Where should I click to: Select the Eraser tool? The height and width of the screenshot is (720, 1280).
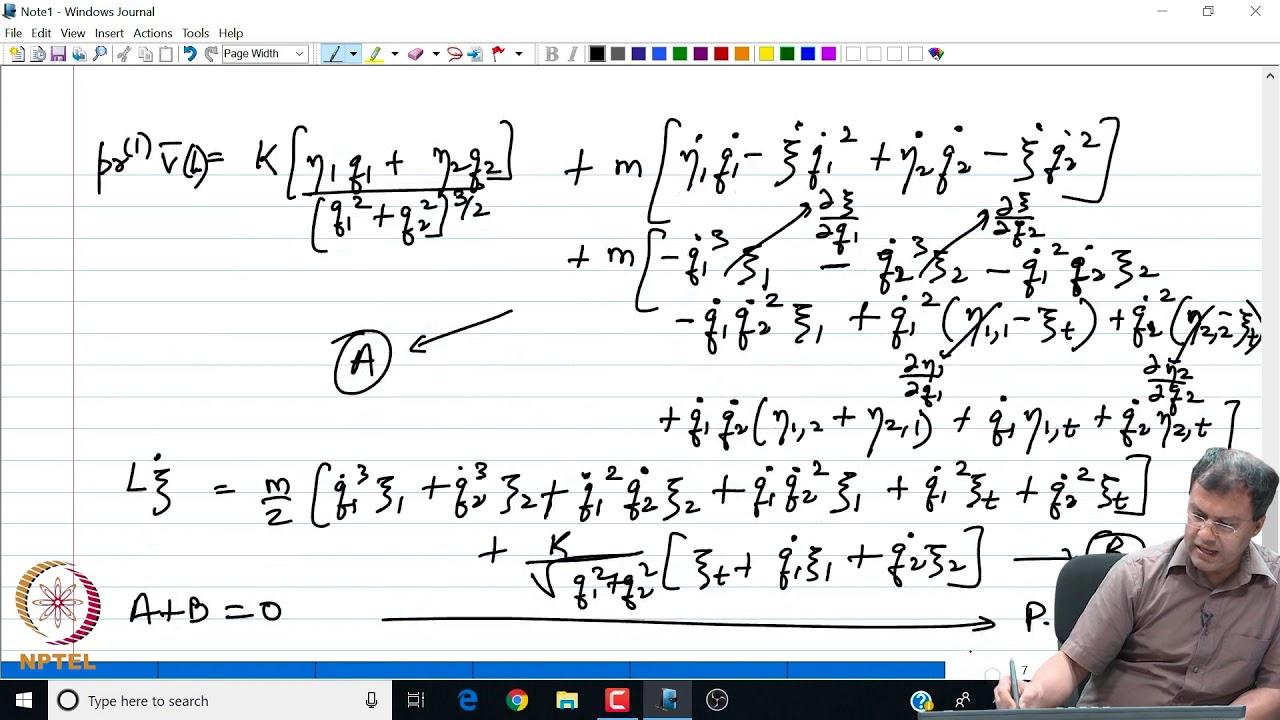coord(415,54)
